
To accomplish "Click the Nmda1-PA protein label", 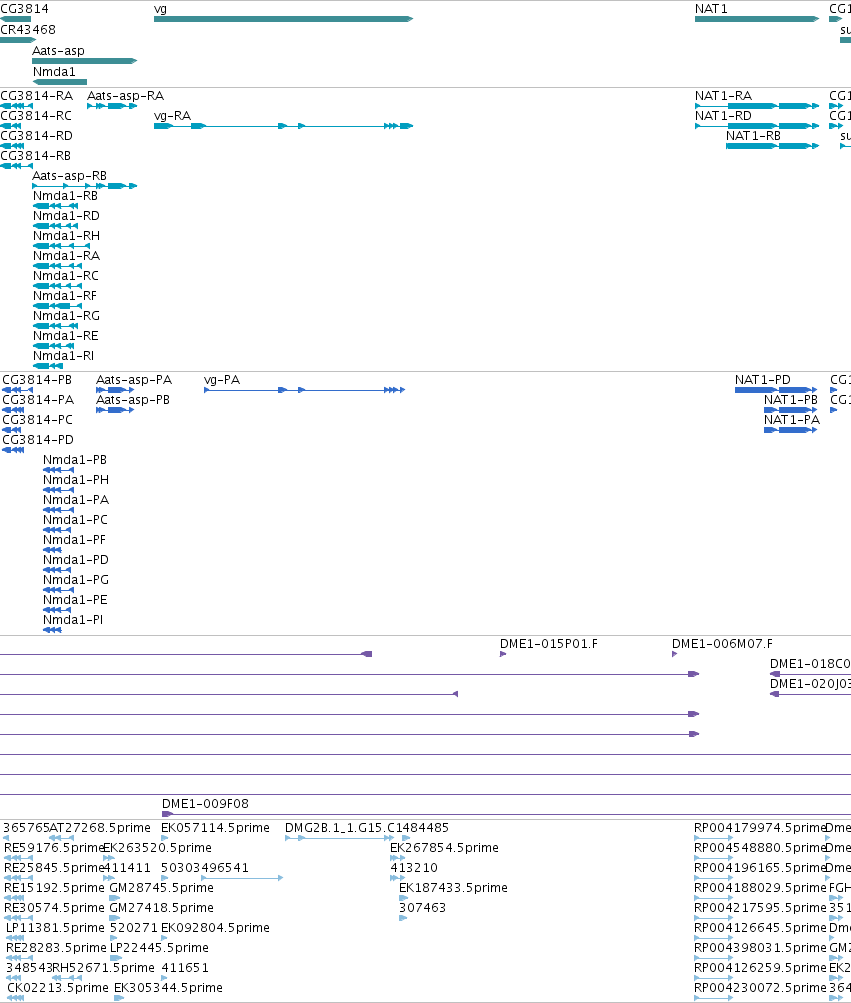I will [76, 500].
